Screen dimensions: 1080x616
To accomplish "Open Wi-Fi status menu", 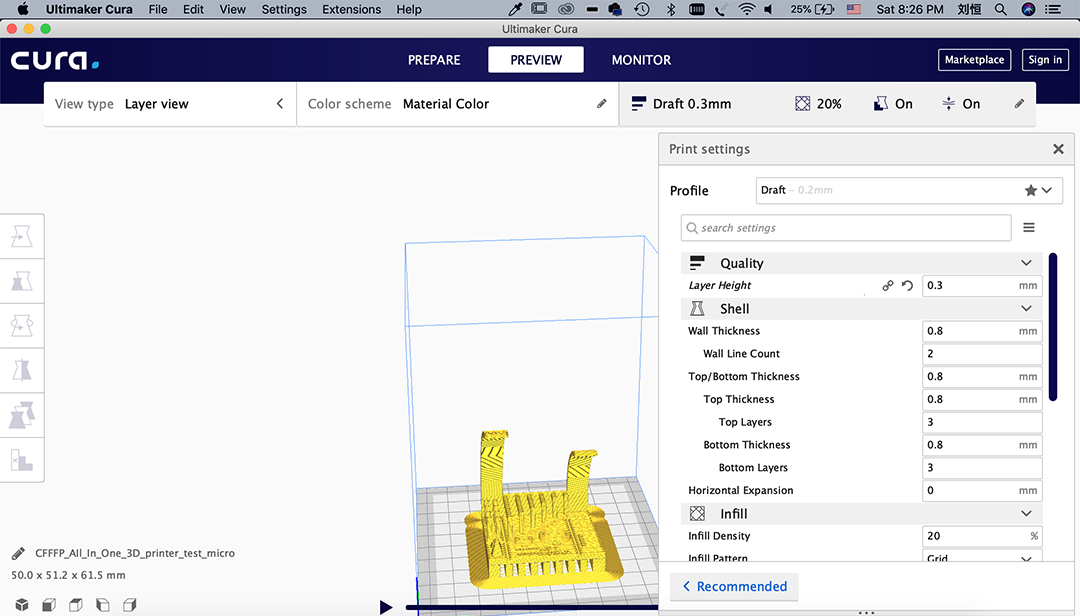I will [746, 9].
